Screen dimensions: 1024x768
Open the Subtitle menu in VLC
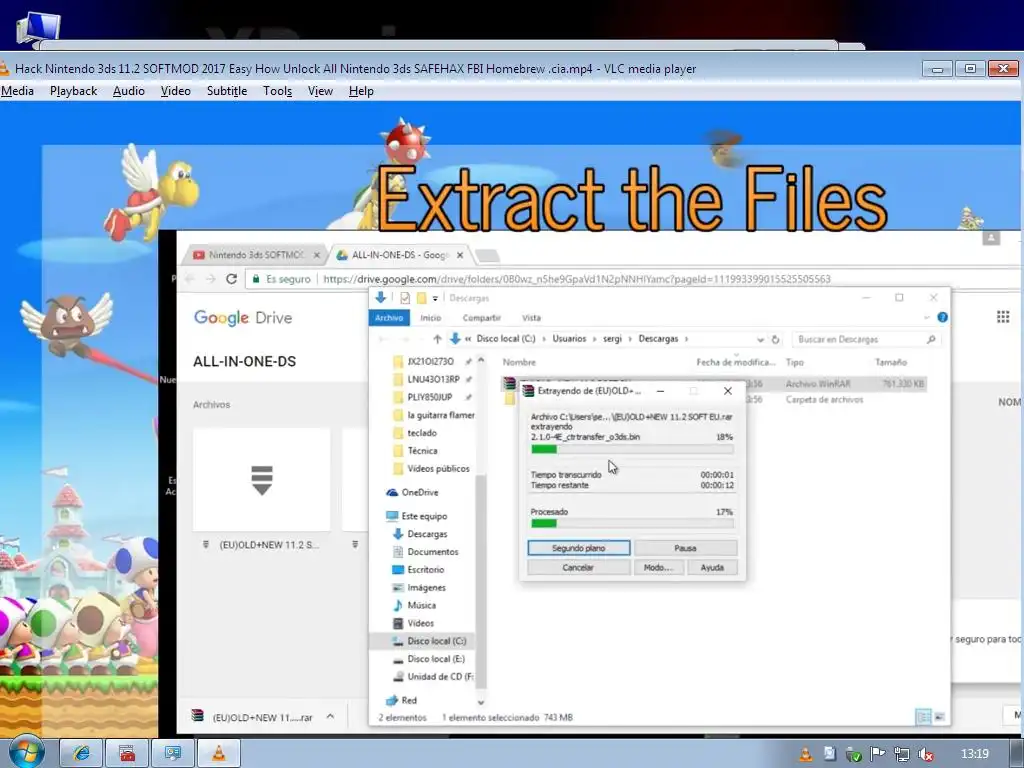[x=227, y=91]
